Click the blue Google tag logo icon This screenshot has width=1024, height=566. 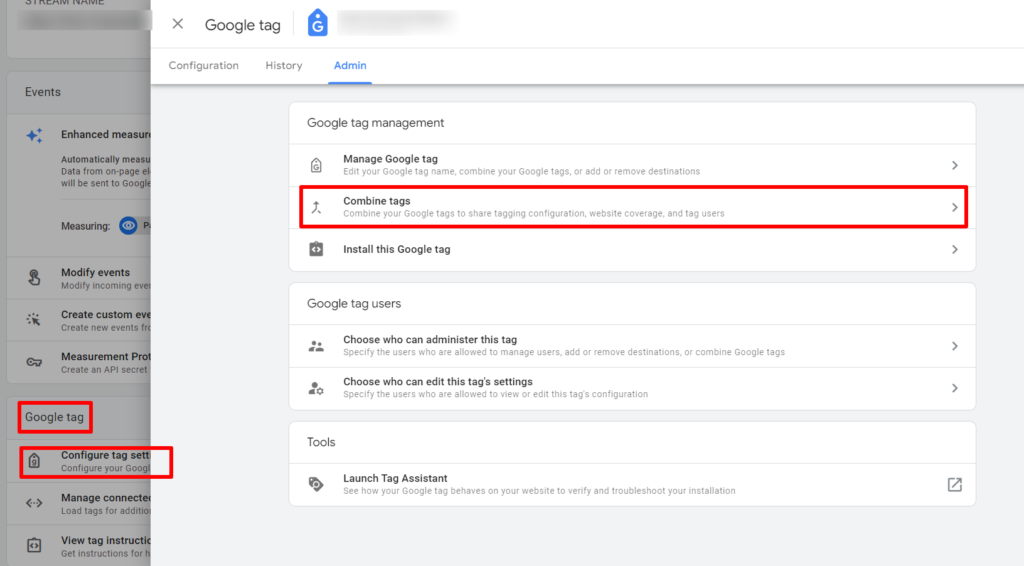pos(317,23)
